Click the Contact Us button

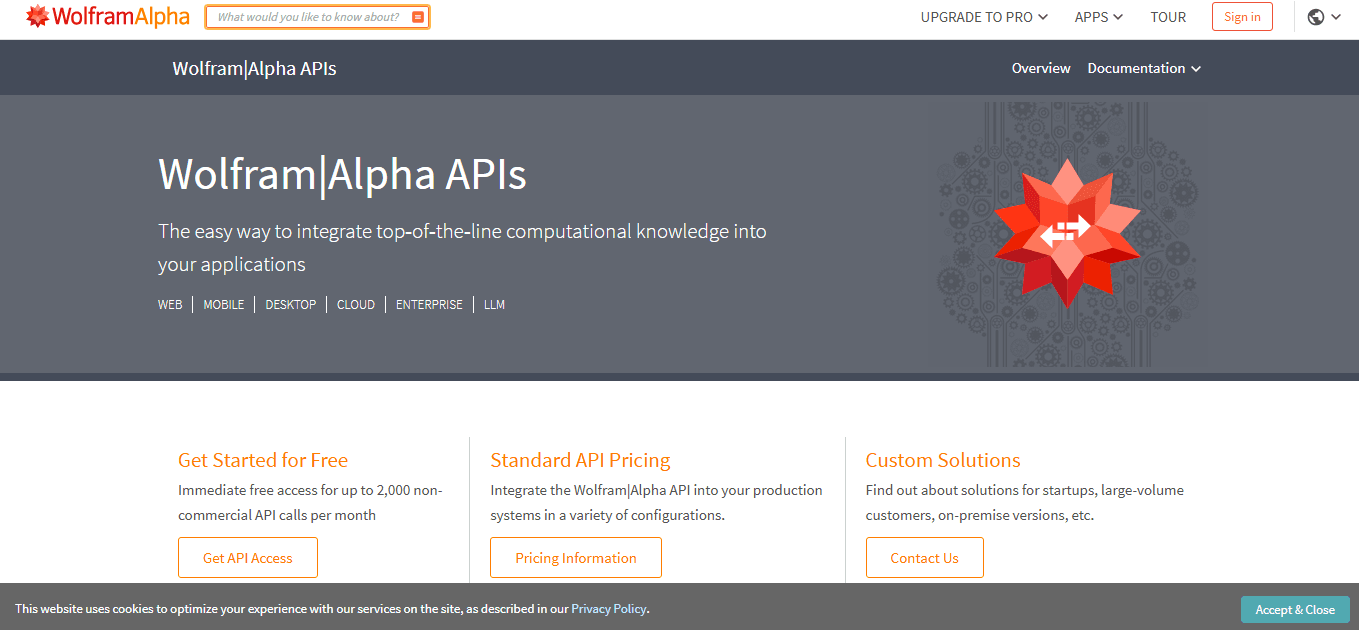click(x=925, y=558)
